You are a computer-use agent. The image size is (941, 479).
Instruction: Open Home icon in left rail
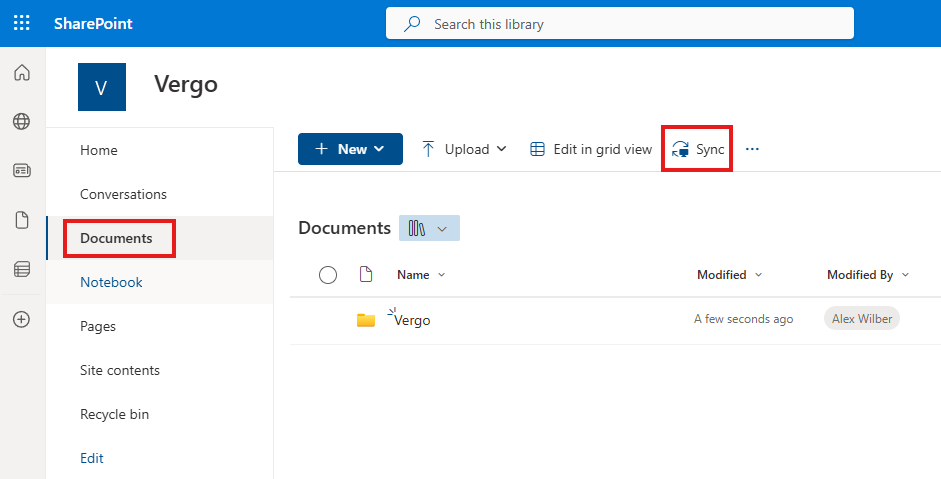(22, 73)
